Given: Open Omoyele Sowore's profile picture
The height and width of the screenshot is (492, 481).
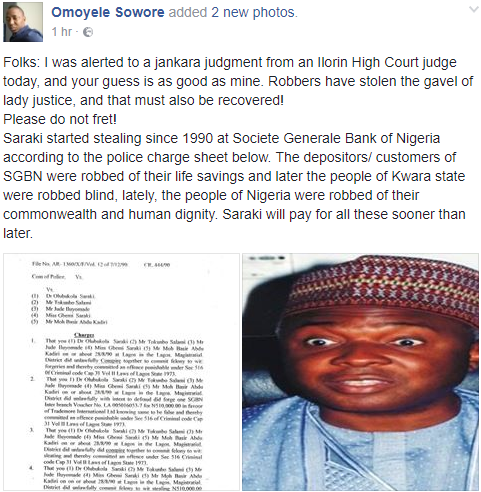Looking at the screenshot, I should 23,22.
